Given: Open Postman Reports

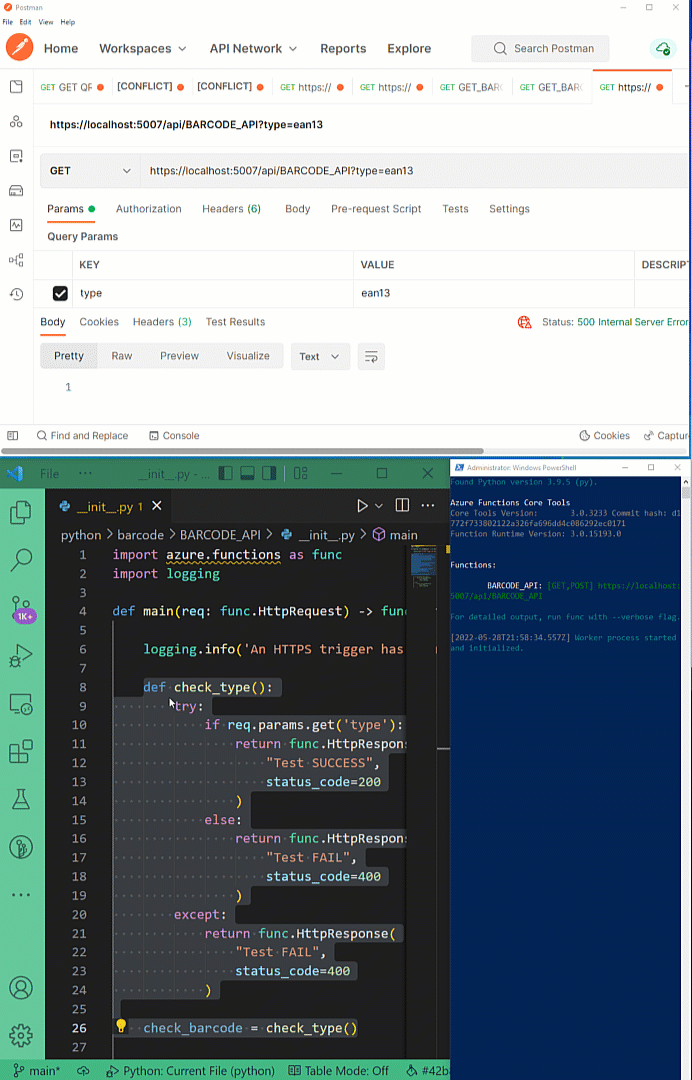Looking at the screenshot, I should pos(343,49).
